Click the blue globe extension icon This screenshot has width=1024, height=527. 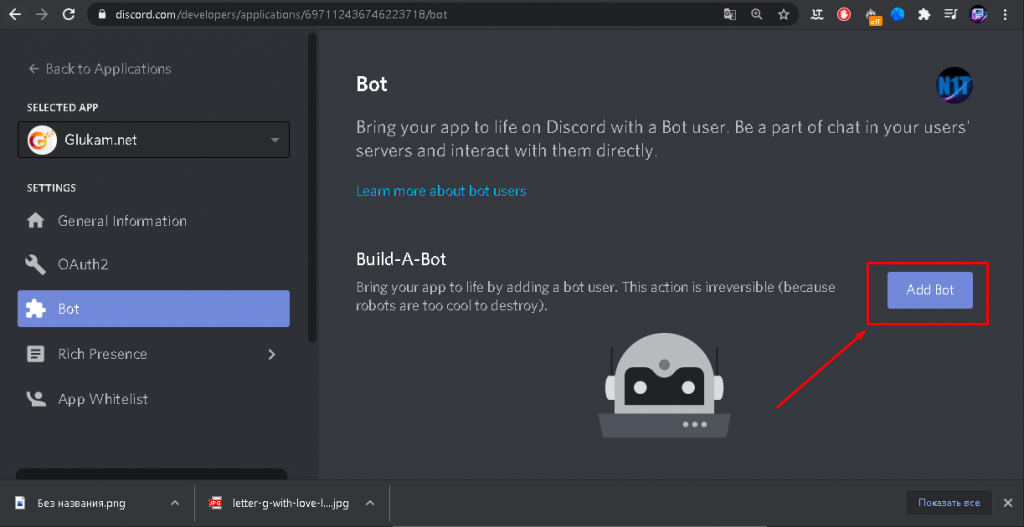tap(897, 14)
